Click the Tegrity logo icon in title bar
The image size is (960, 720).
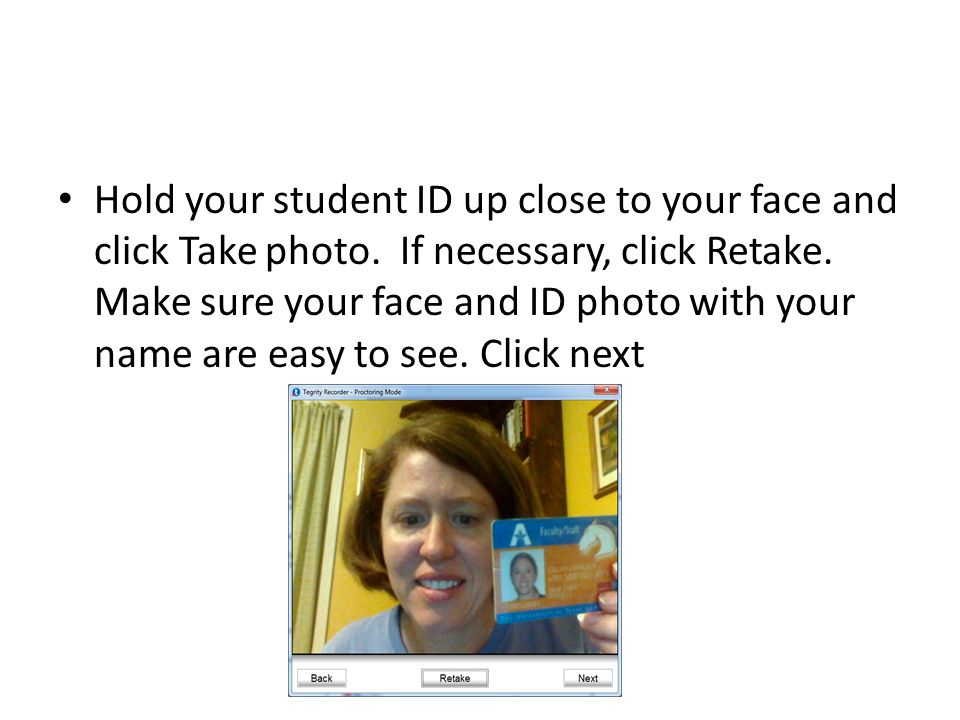click(x=296, y=392)
